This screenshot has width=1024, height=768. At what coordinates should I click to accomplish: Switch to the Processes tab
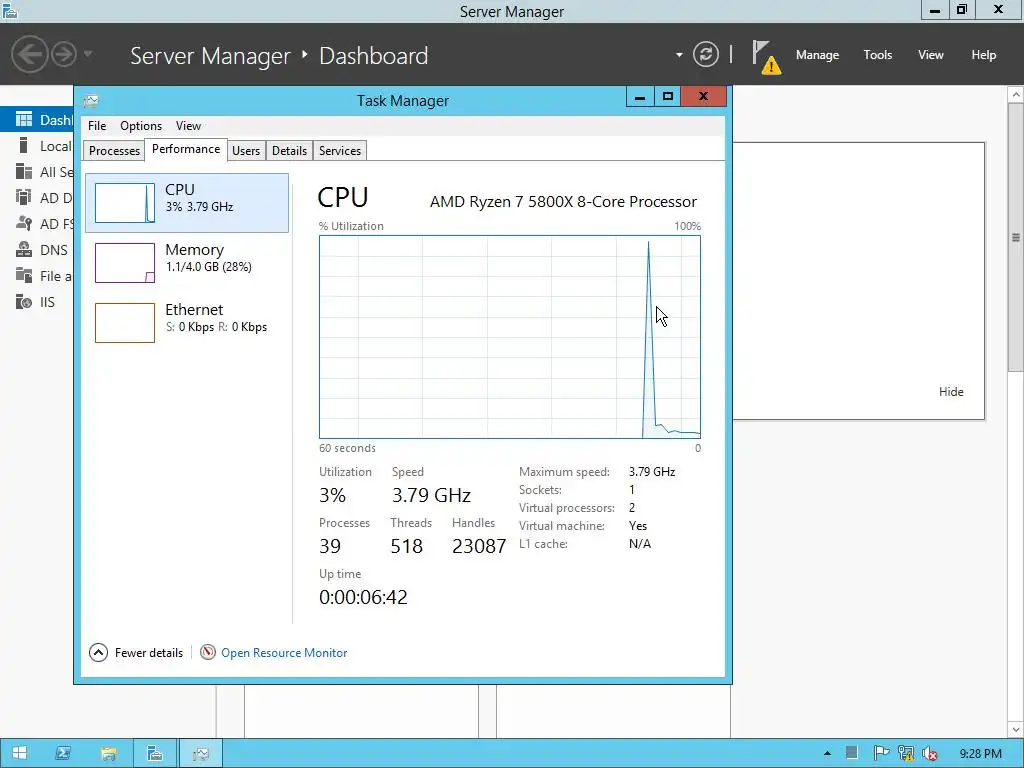114,151
